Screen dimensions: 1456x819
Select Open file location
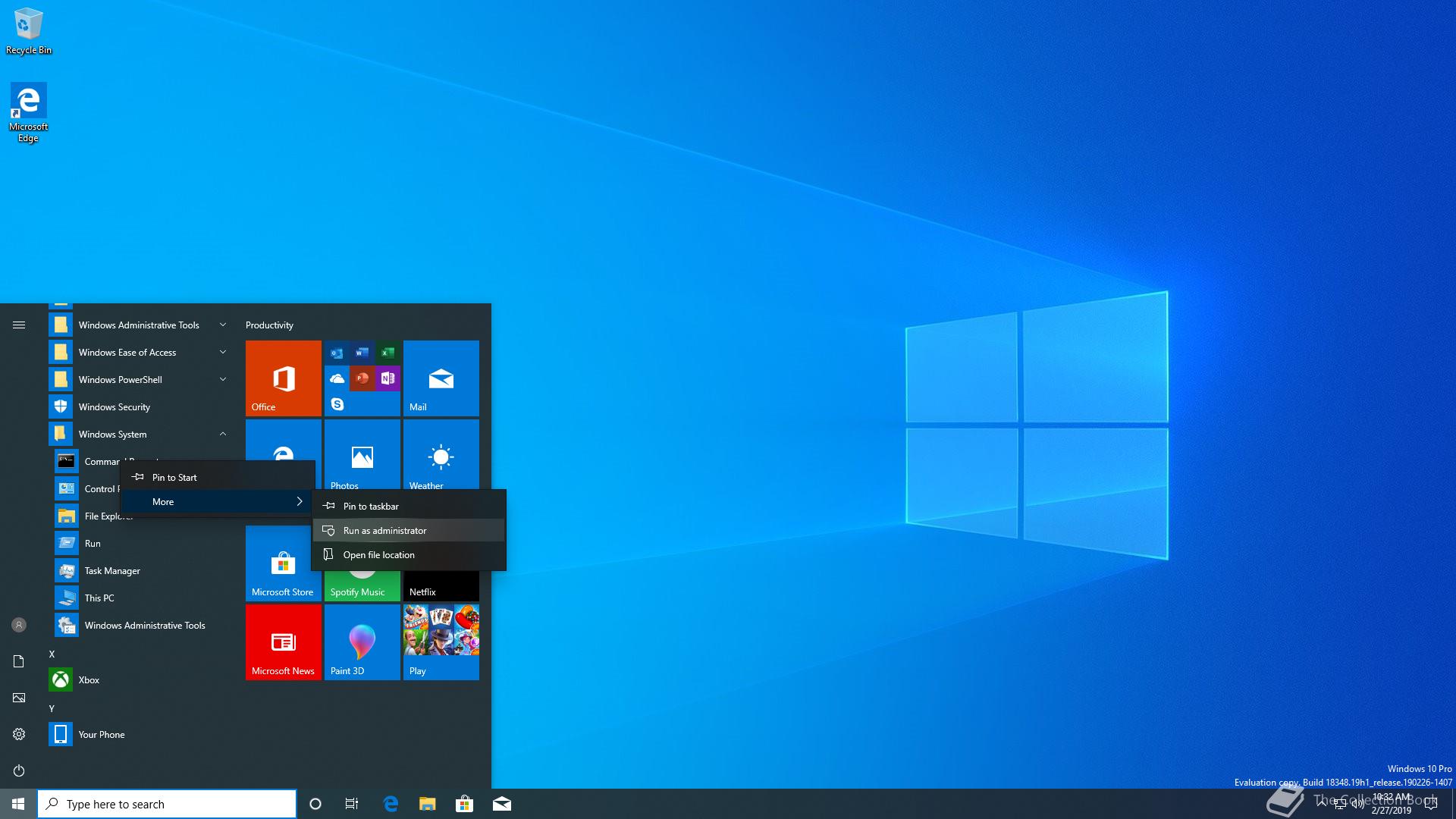tap(379, 555)
